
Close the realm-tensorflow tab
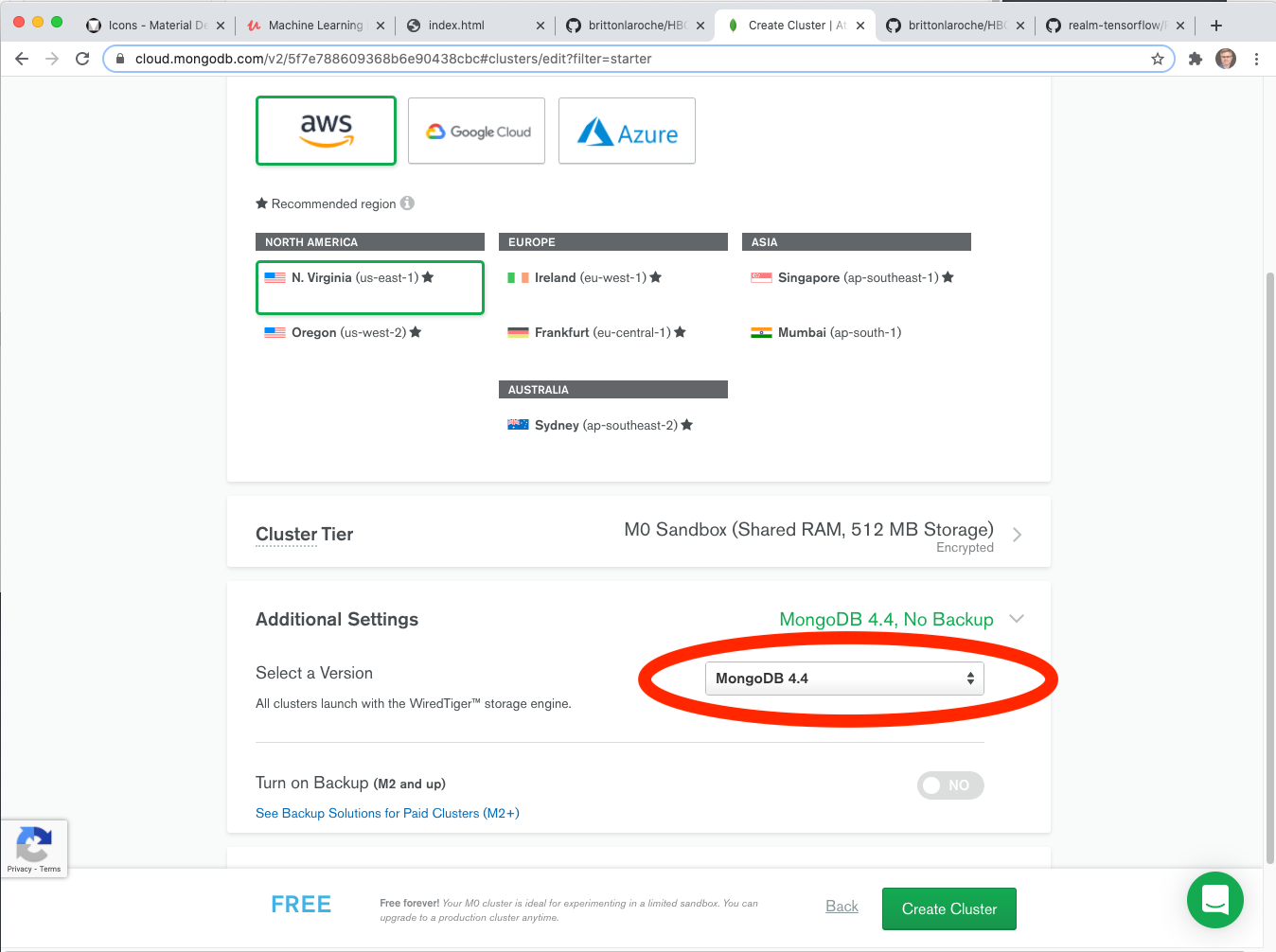tap(1180, 26)
